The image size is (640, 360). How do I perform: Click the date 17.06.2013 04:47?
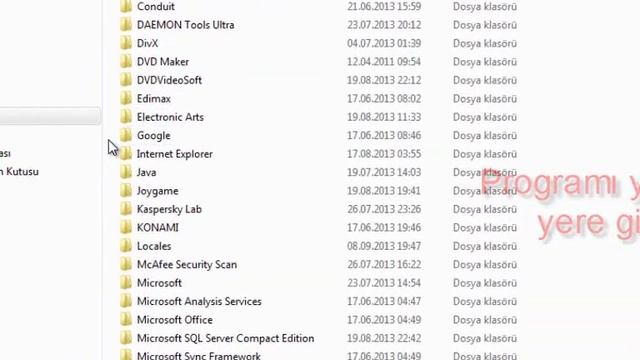click(384, 301)
